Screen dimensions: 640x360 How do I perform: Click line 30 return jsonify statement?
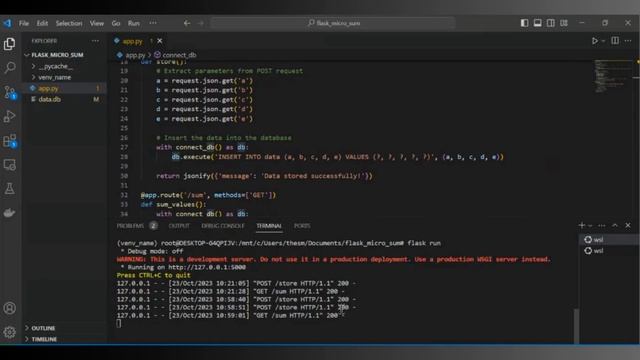[264, 176]
